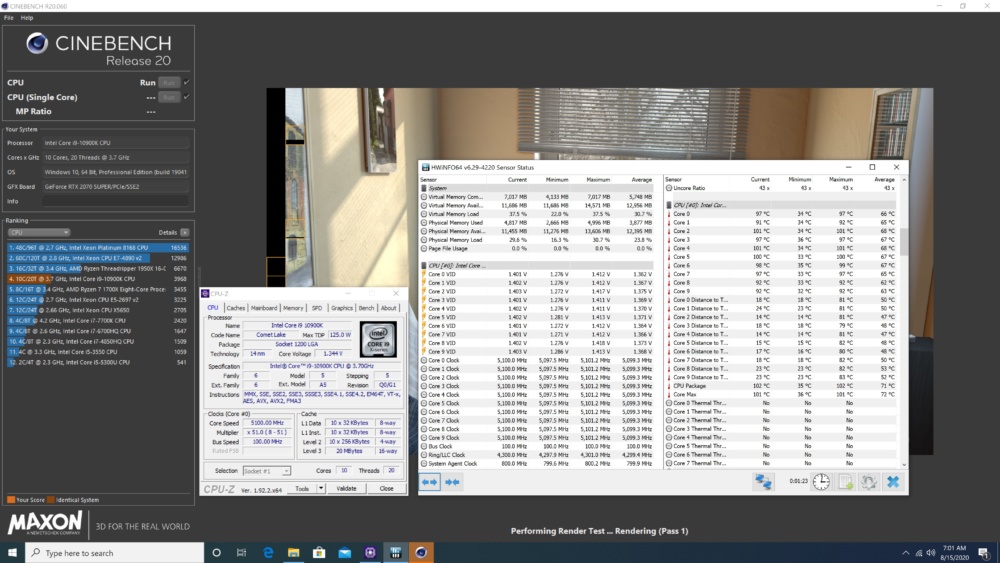
Task: Click the Intel Core i9 logo in CPU-Z
Action: click(378, 339)
